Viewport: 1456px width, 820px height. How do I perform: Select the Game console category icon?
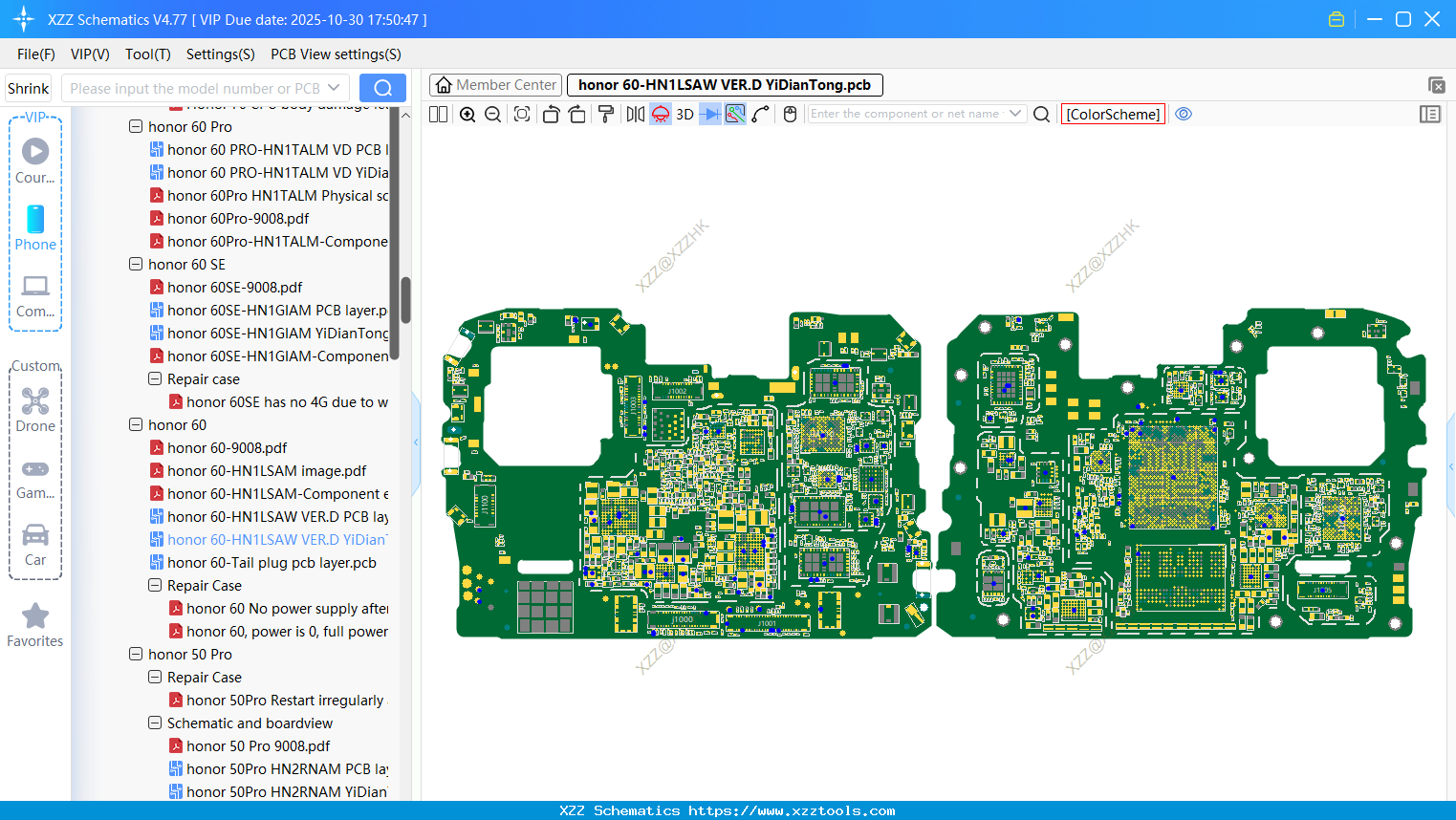pos(35,479)
